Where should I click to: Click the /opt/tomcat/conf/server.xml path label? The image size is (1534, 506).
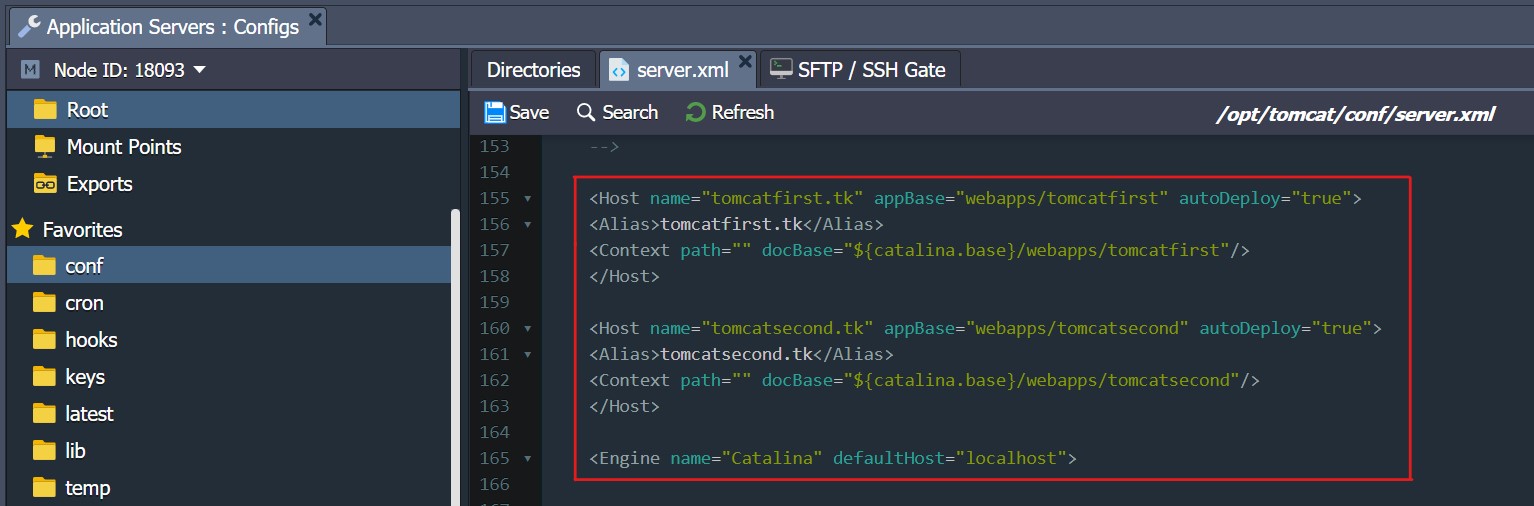1355,115
